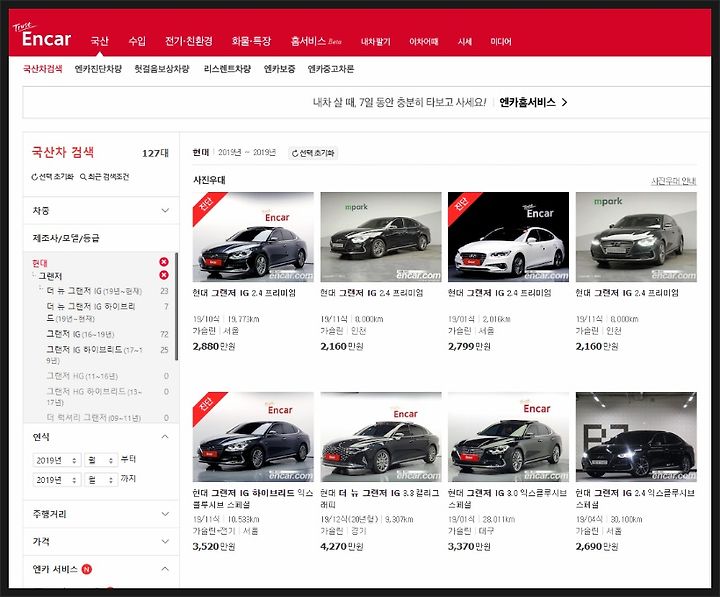Image resolution: width=720 pixels, height=597 pixels.
Task: Open the start month 월 dropdown
Action: (x=101, y=460)
